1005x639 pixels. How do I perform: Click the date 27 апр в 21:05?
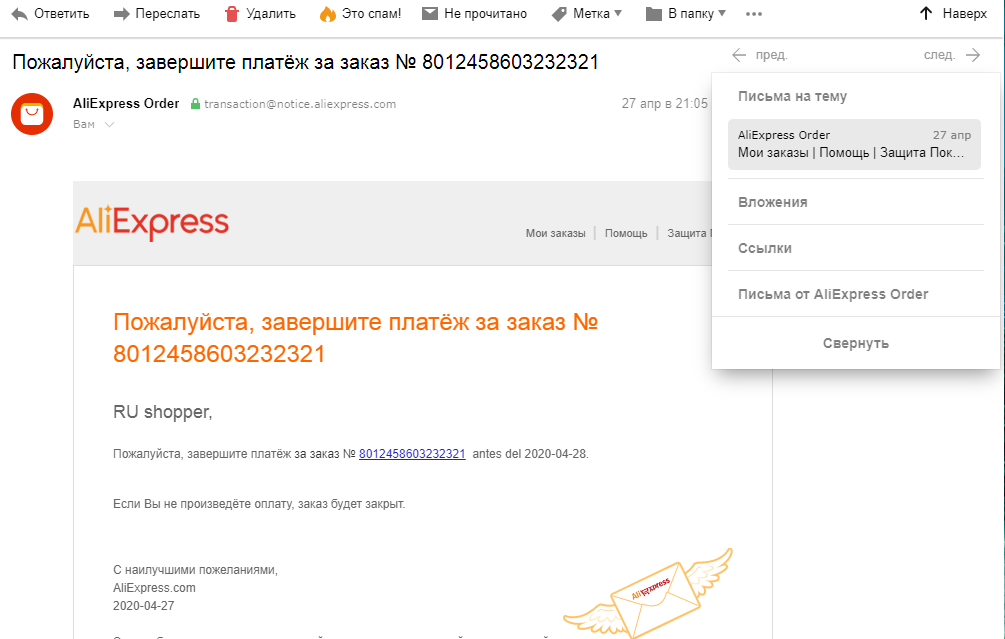[665, 103]
